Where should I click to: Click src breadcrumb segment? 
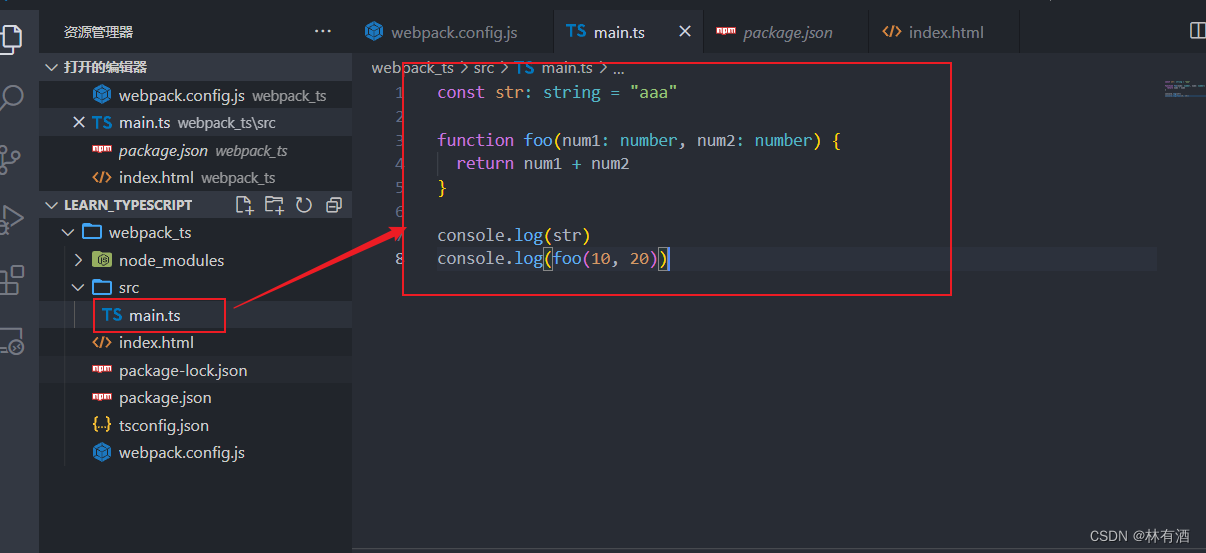pyautogui.click(x=484, y=68)
